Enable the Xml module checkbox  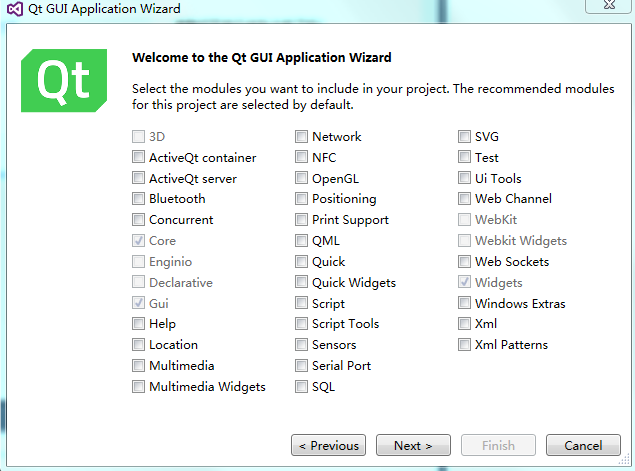click(x=465, y=324)
